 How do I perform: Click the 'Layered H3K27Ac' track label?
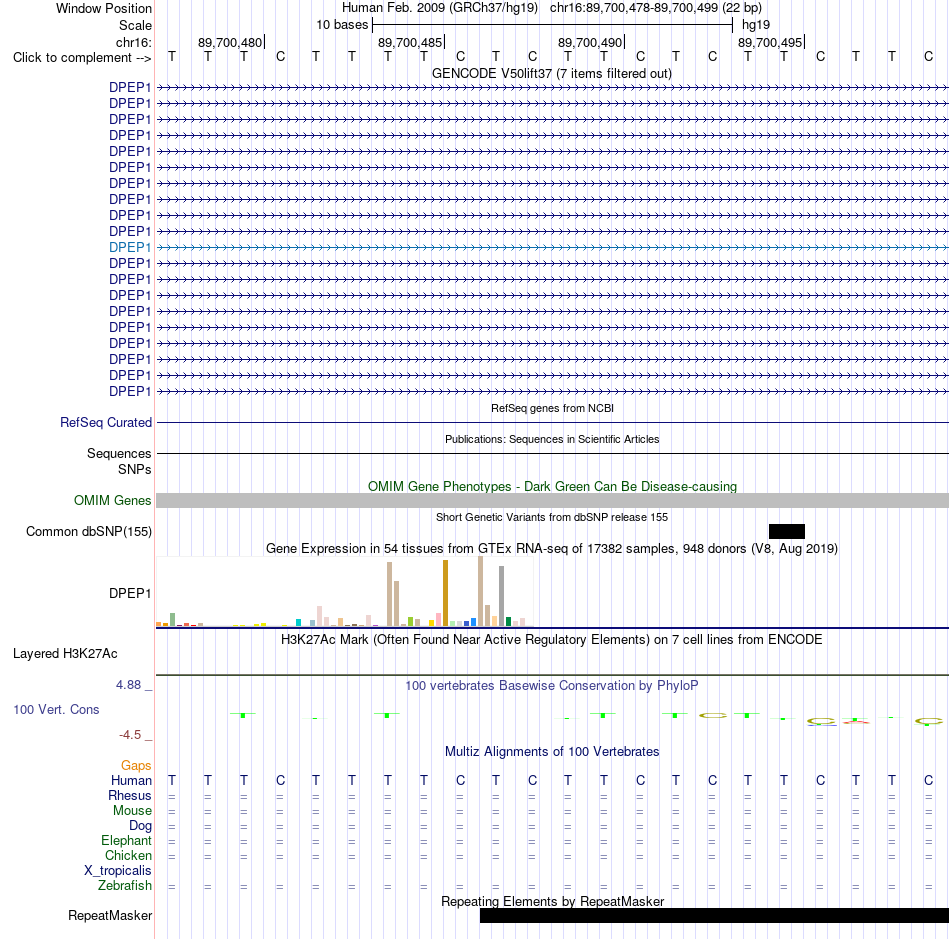pyautogui.click(x=65, y=654)
